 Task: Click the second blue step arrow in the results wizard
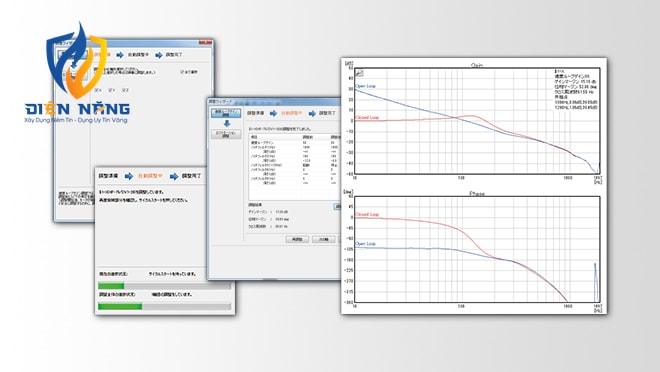point(312,113)
